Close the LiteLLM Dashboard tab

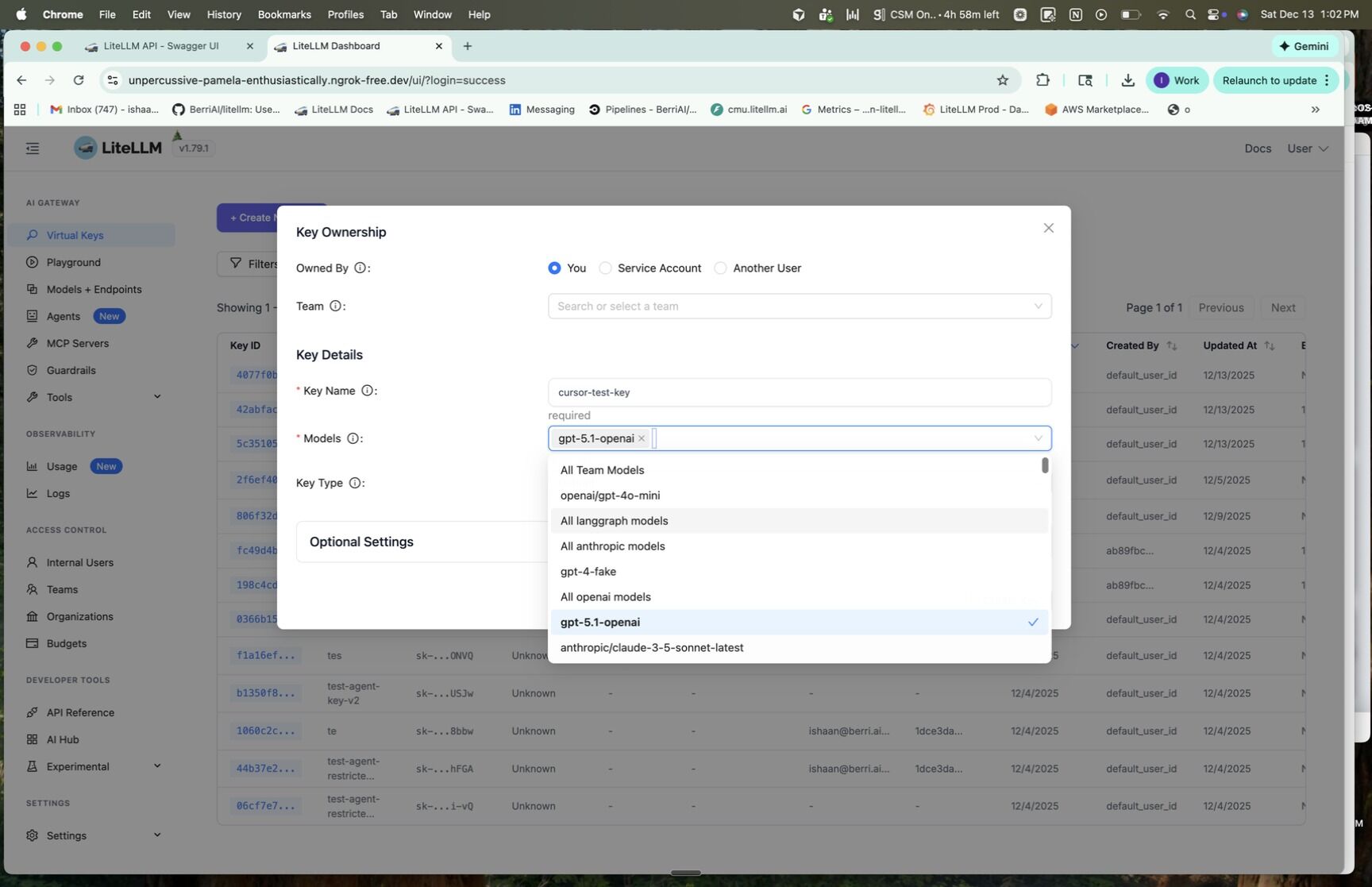(439, 46)
